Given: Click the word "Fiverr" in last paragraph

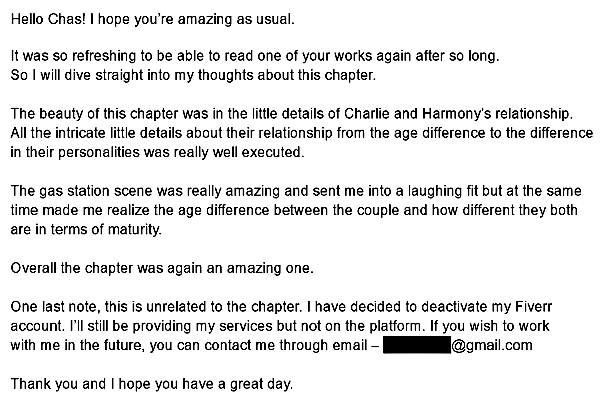Looking at the screenshot, I should click(534, 306).
